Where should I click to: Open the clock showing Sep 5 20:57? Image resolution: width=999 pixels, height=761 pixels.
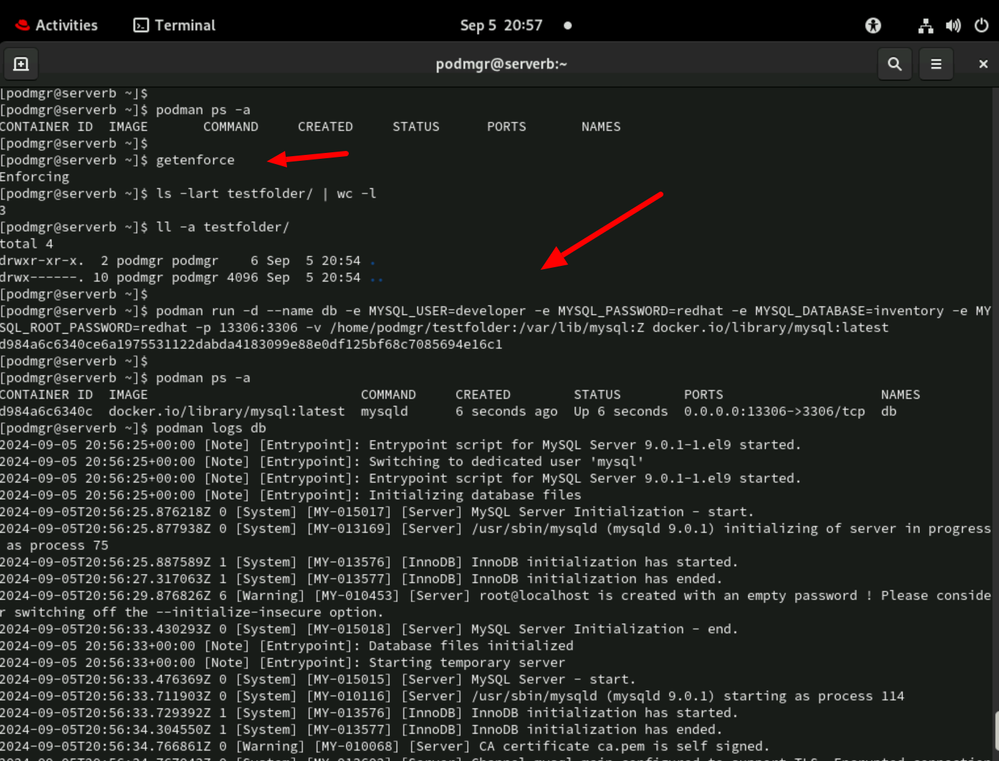[x=501, y=25]
